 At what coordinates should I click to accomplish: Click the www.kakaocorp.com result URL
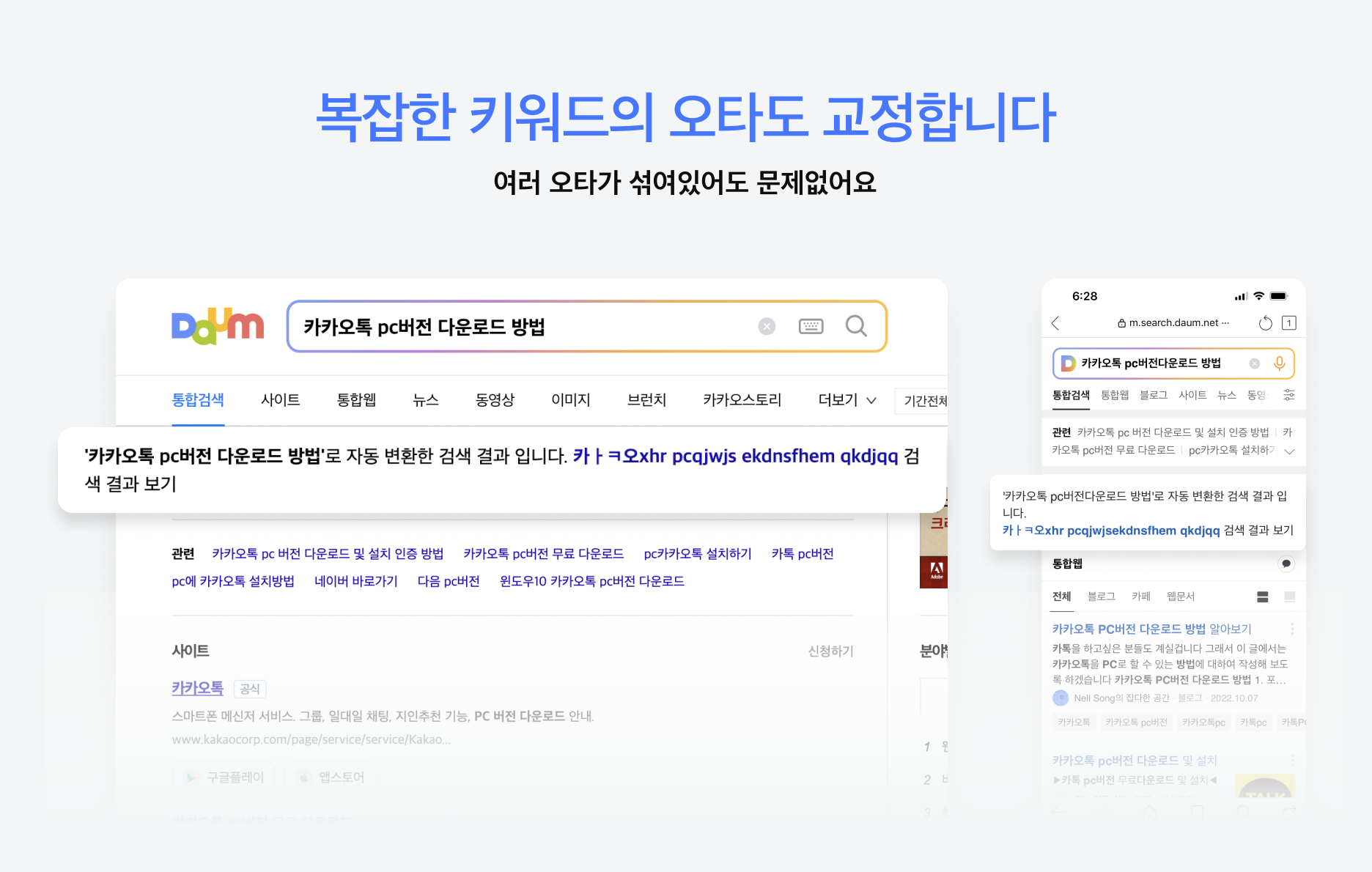point(311,739)
